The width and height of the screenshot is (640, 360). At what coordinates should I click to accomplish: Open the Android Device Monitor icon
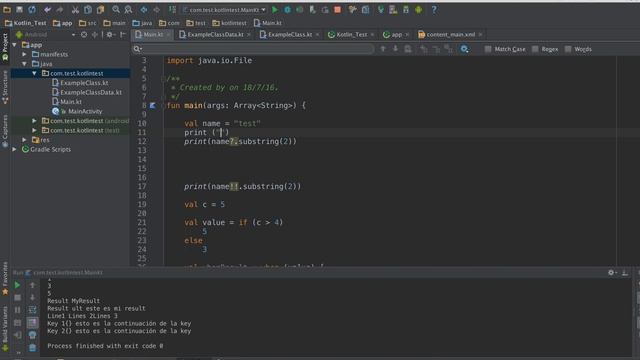pyautogui.click(x=418, y=9)
